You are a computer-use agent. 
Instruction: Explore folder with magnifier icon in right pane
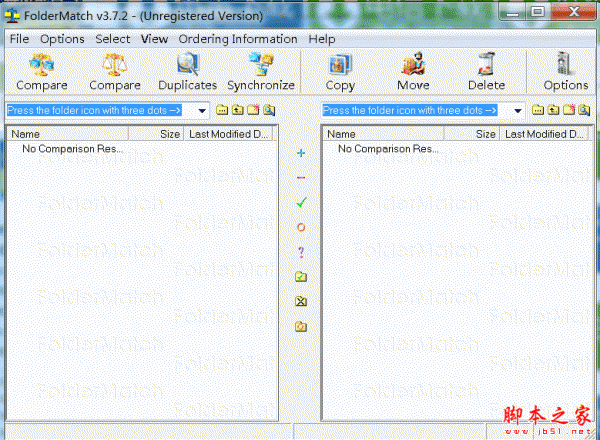tap(584, 110)
